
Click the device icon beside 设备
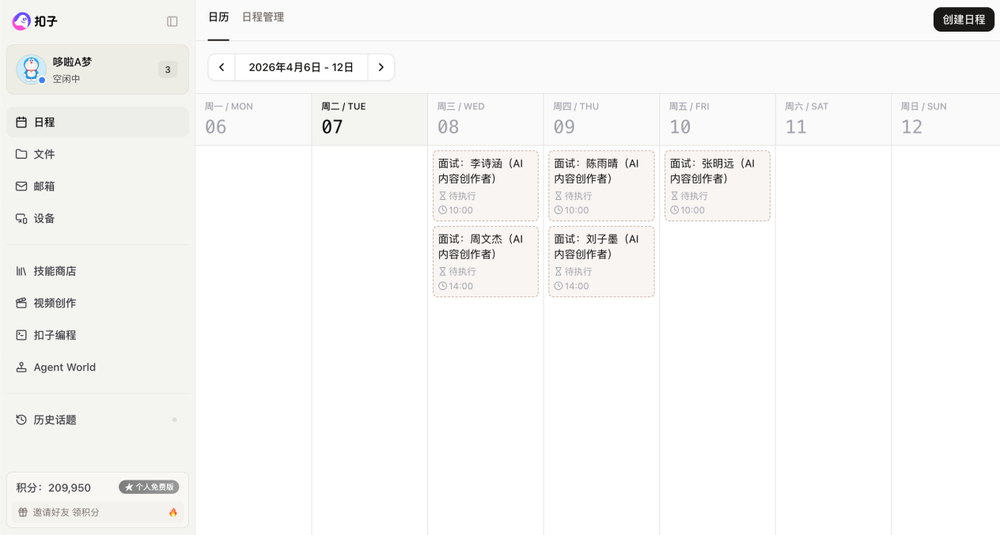point(21,218)
